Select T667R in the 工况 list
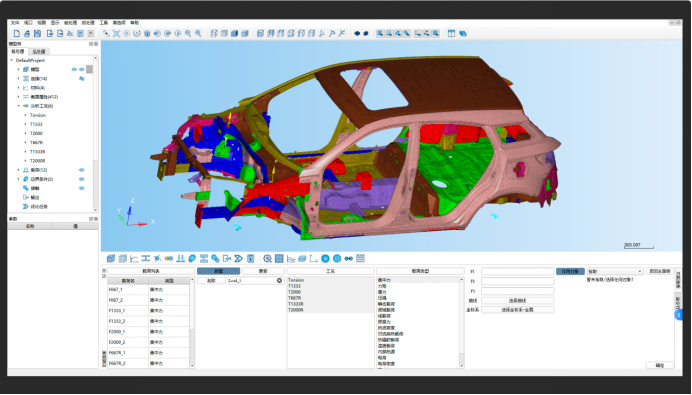 [331, 298]
